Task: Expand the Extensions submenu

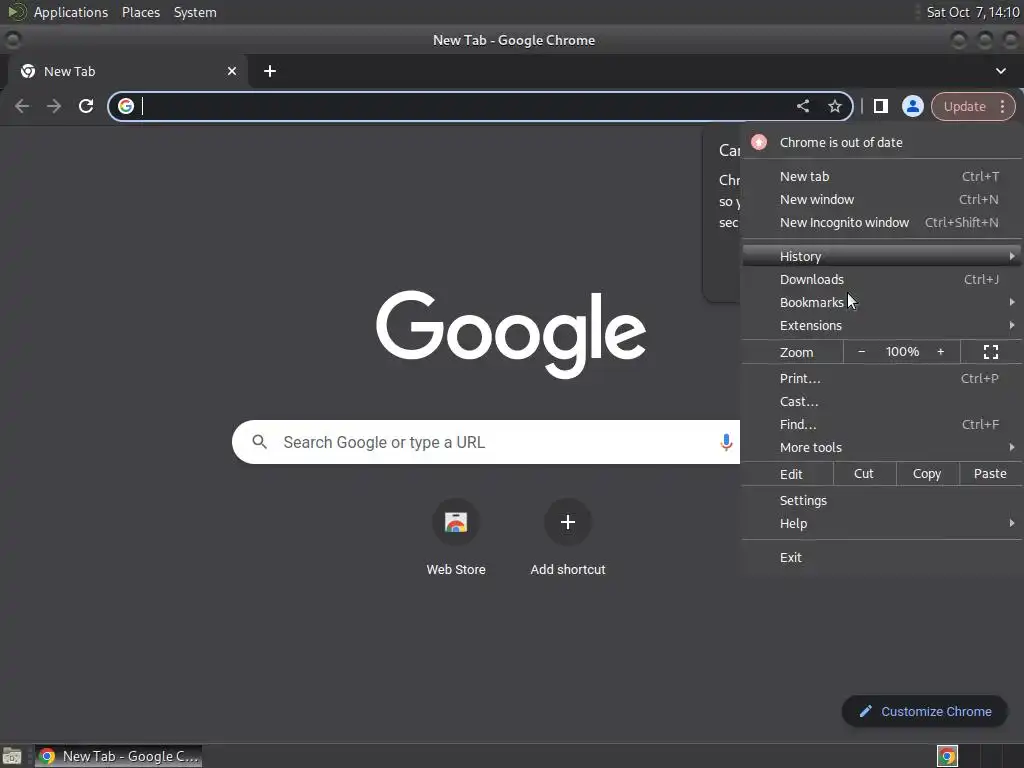Action: (882, 325)
